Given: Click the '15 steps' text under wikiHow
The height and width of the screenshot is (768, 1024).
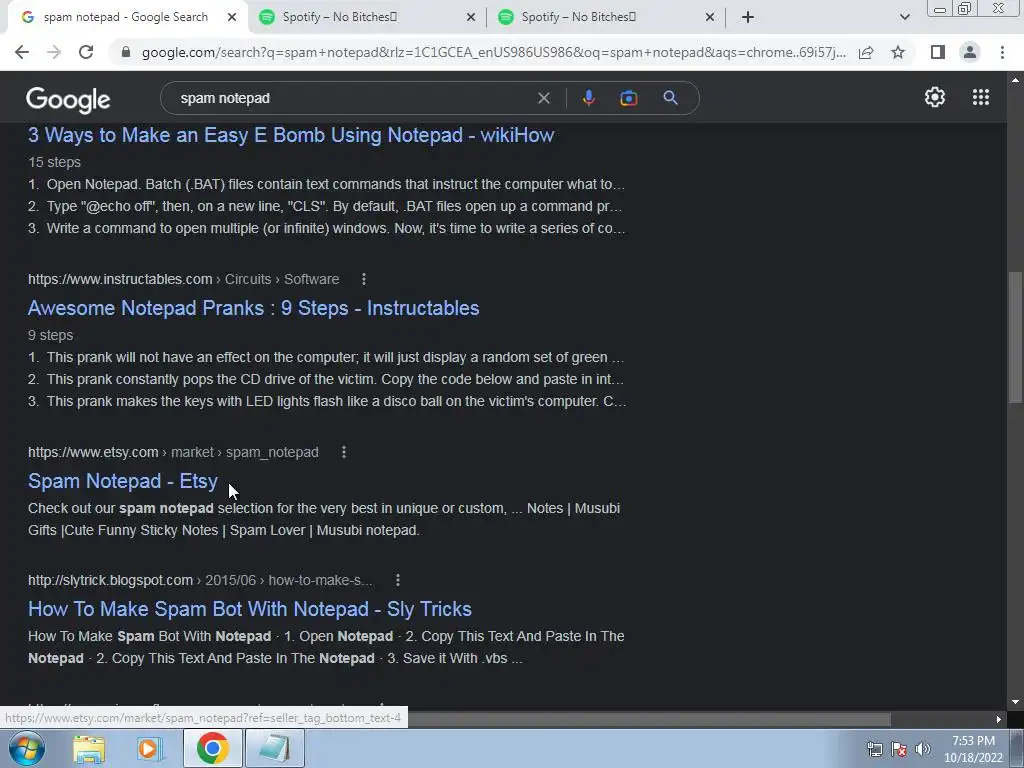Looking at the screenshot, I should 54,162.
